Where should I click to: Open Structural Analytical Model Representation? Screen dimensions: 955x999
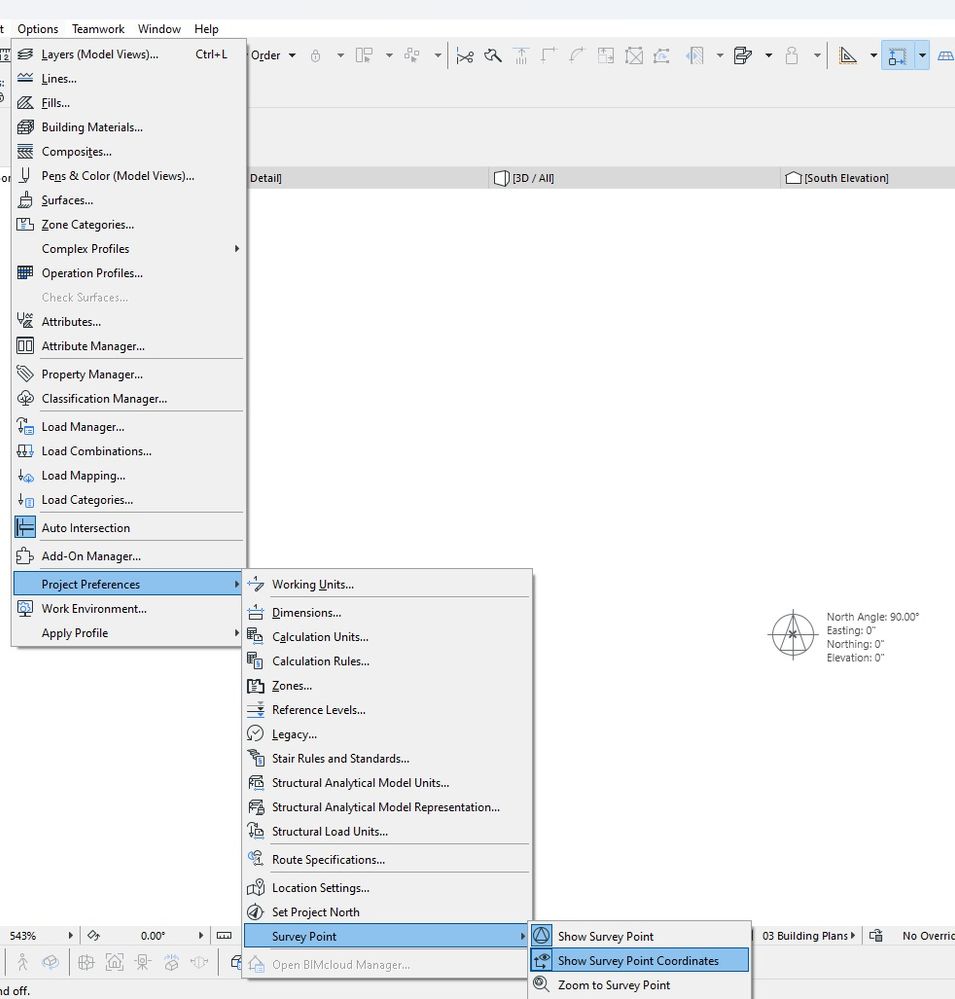coord(387,807)
